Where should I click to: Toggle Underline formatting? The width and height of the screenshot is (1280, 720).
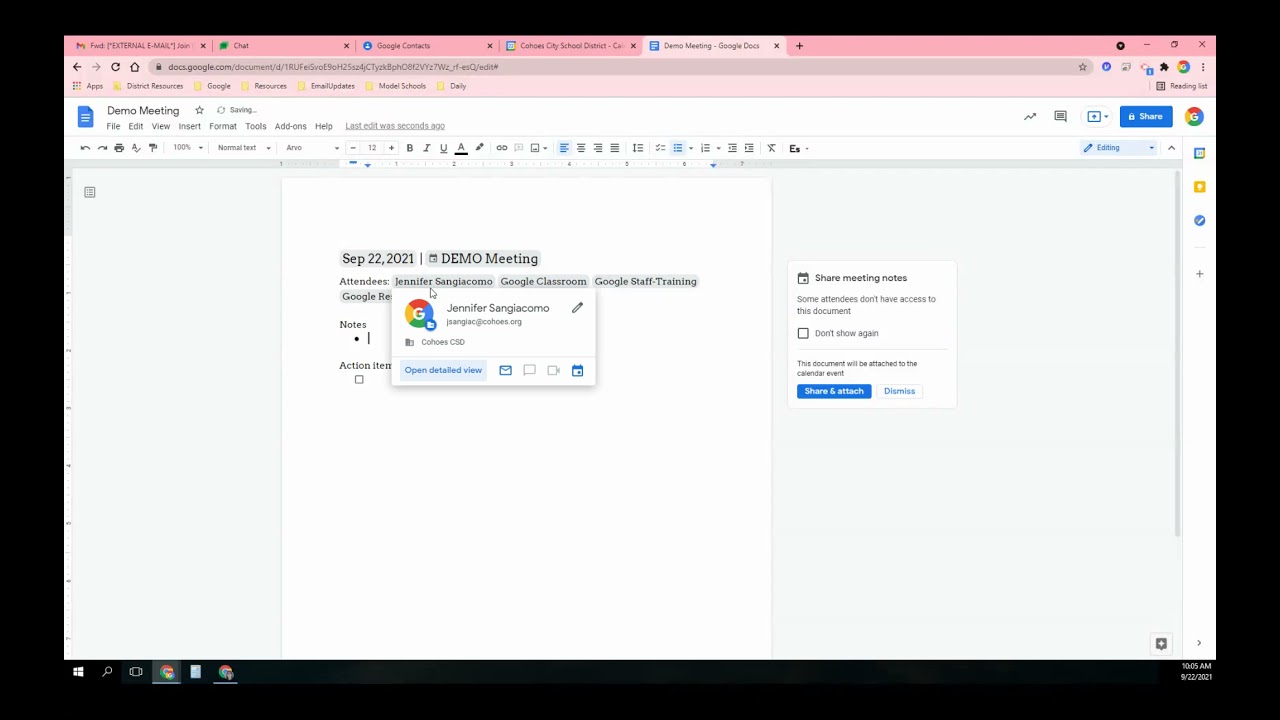click(443, 148)
